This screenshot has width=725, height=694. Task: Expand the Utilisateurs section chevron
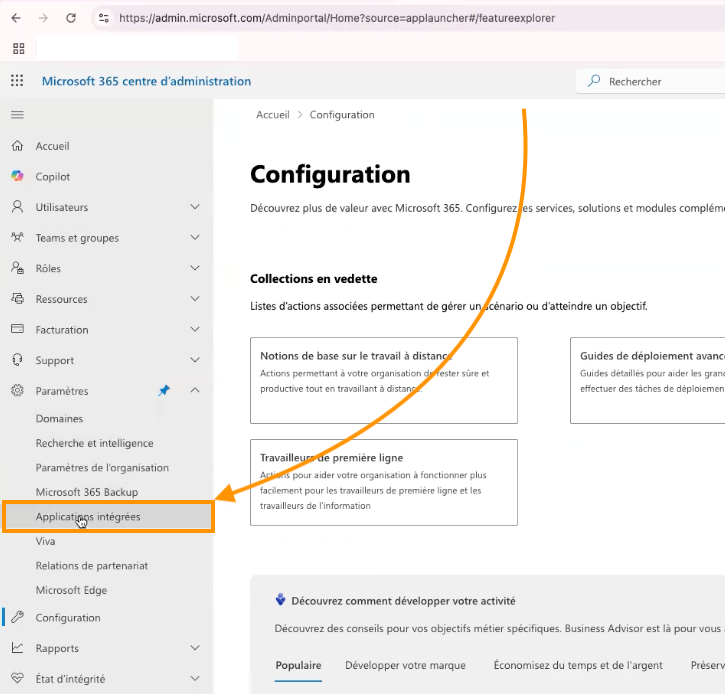[195, 207]
